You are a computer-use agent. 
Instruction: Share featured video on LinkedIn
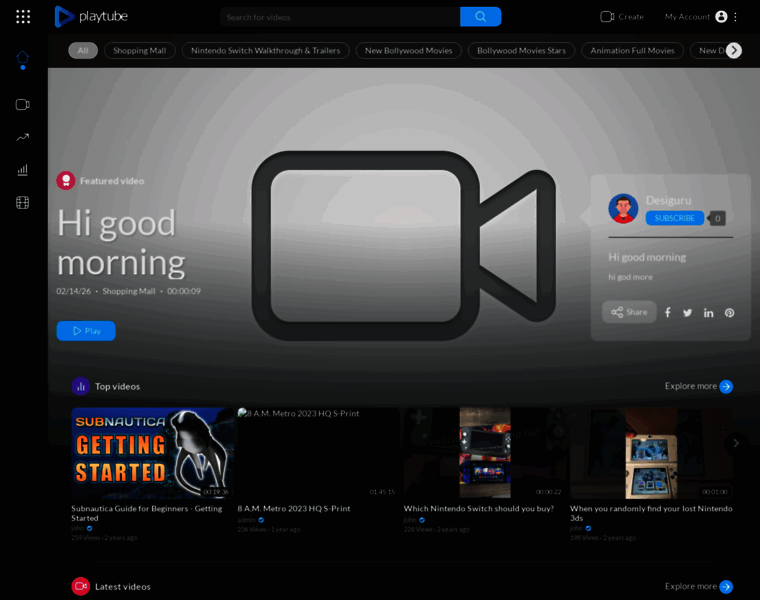(708, 312)
